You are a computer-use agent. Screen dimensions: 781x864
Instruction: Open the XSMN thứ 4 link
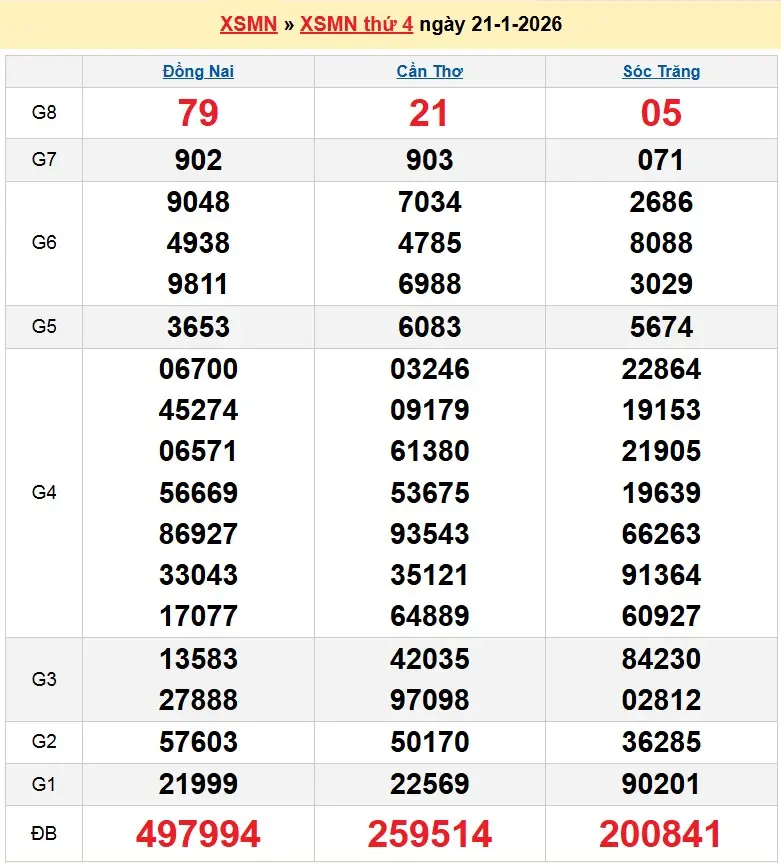(356, 24)
